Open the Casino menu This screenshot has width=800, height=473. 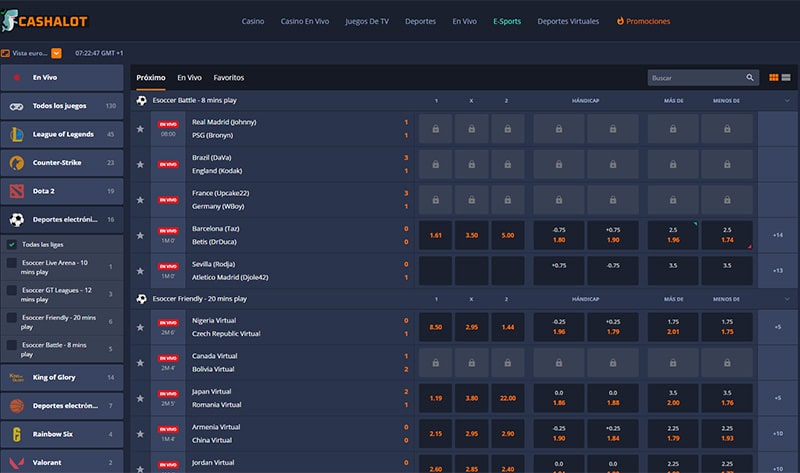click(x=253, y=21)
